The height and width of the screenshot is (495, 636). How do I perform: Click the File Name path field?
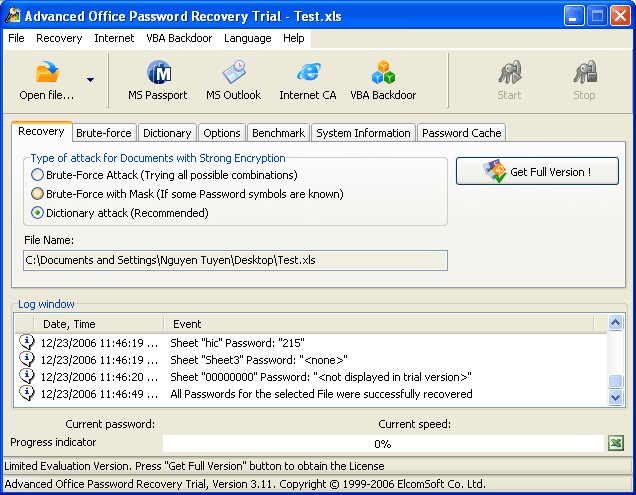pyautogui.click(x=235, y=260)
